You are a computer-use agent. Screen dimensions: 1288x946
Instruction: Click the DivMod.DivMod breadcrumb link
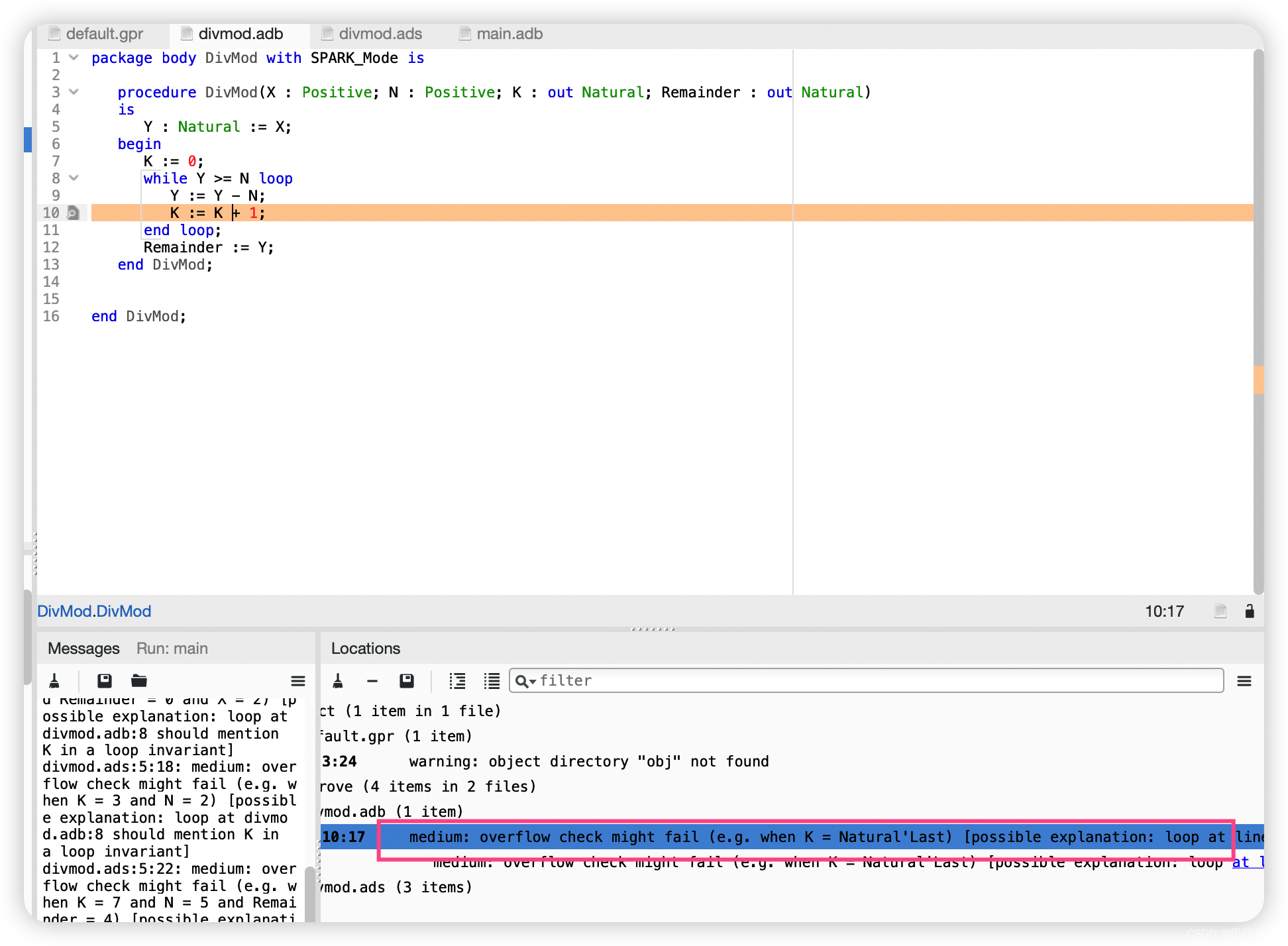[x=94, y=611]
